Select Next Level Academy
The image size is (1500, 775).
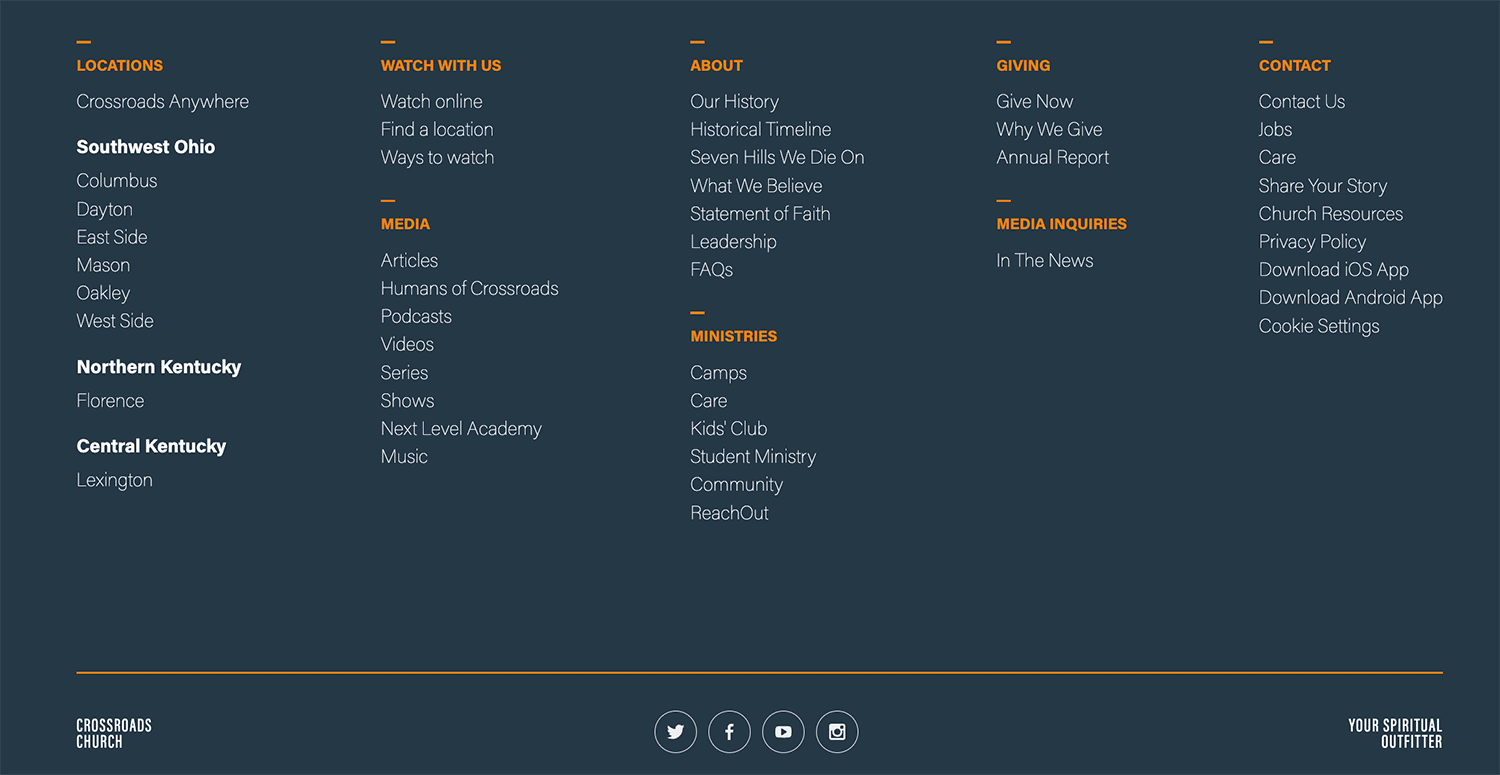coord(461,428)
